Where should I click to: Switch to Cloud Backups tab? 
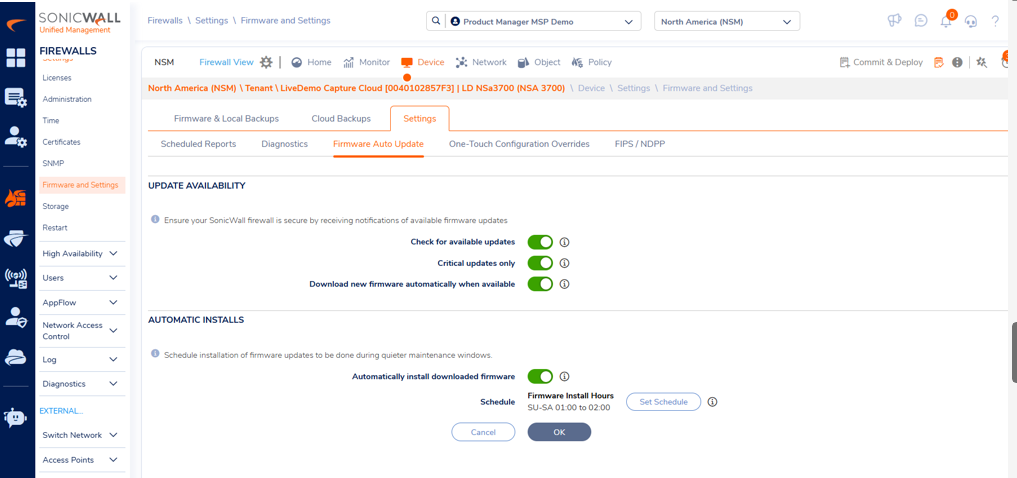341,119
